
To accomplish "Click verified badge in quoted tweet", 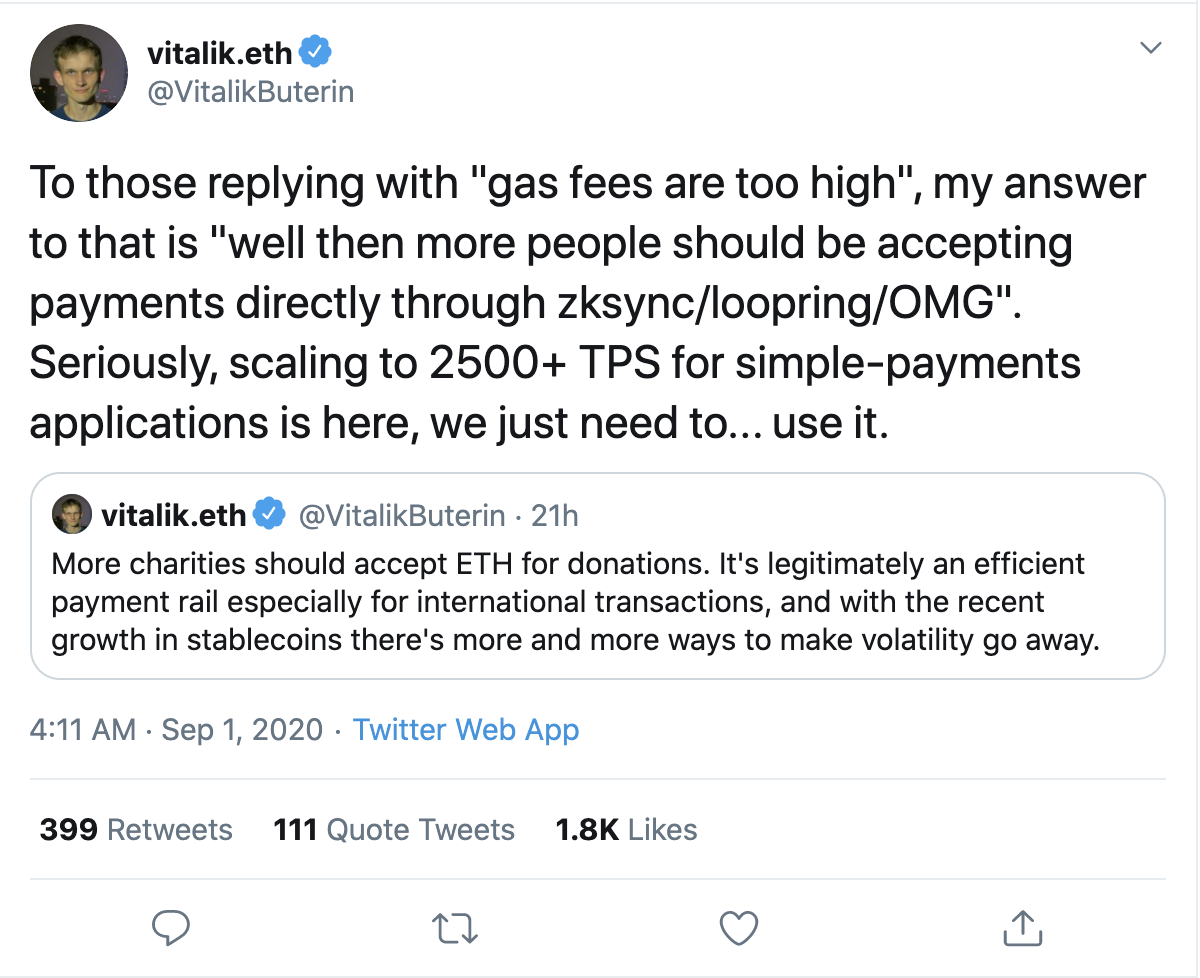I will coord(267,516).
